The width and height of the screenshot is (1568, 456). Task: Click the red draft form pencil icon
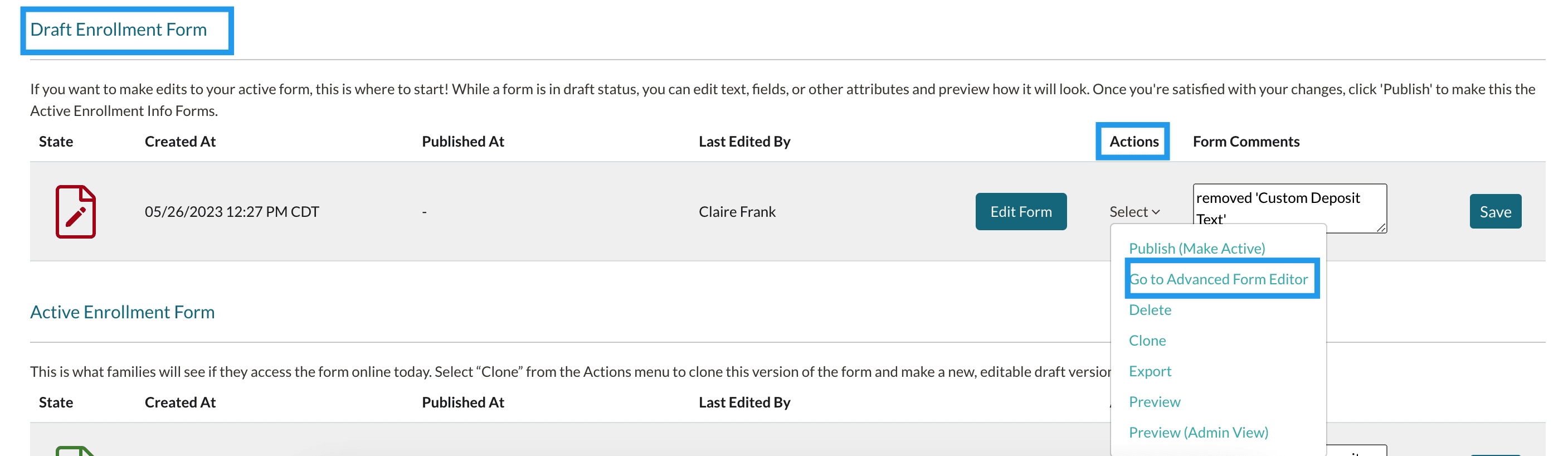pos(75,211)
